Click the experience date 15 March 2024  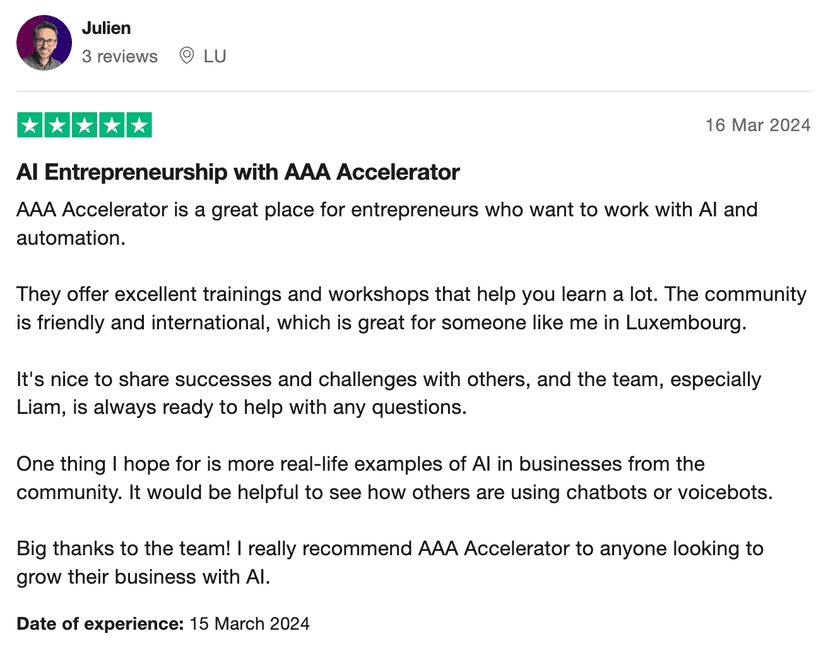250,624
